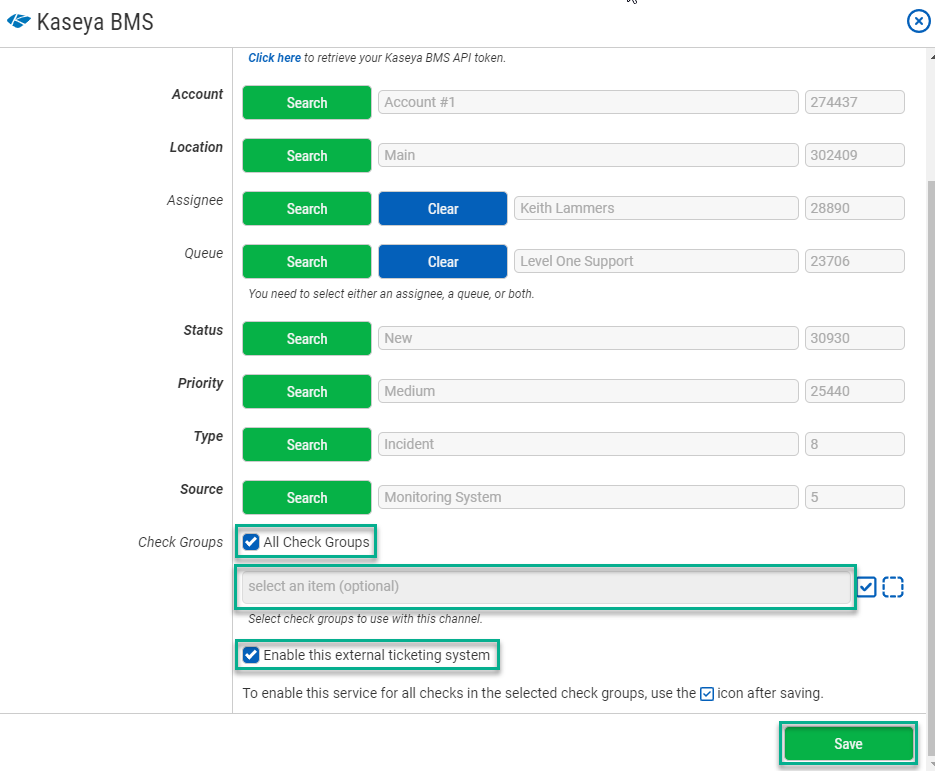Click the Kaseya BMS logo icon
935x771 pixels.
17,20
